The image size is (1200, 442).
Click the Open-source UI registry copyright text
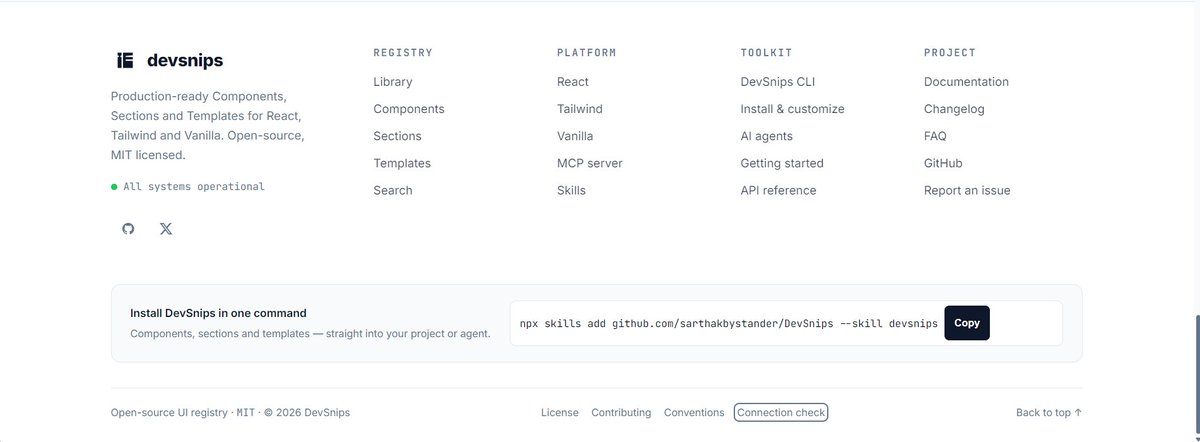[230, 412]
